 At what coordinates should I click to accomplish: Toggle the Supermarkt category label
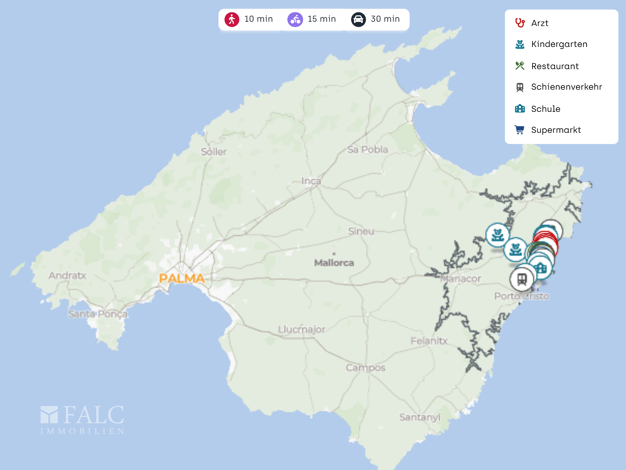pyautogui.click(x=556, y=130)
